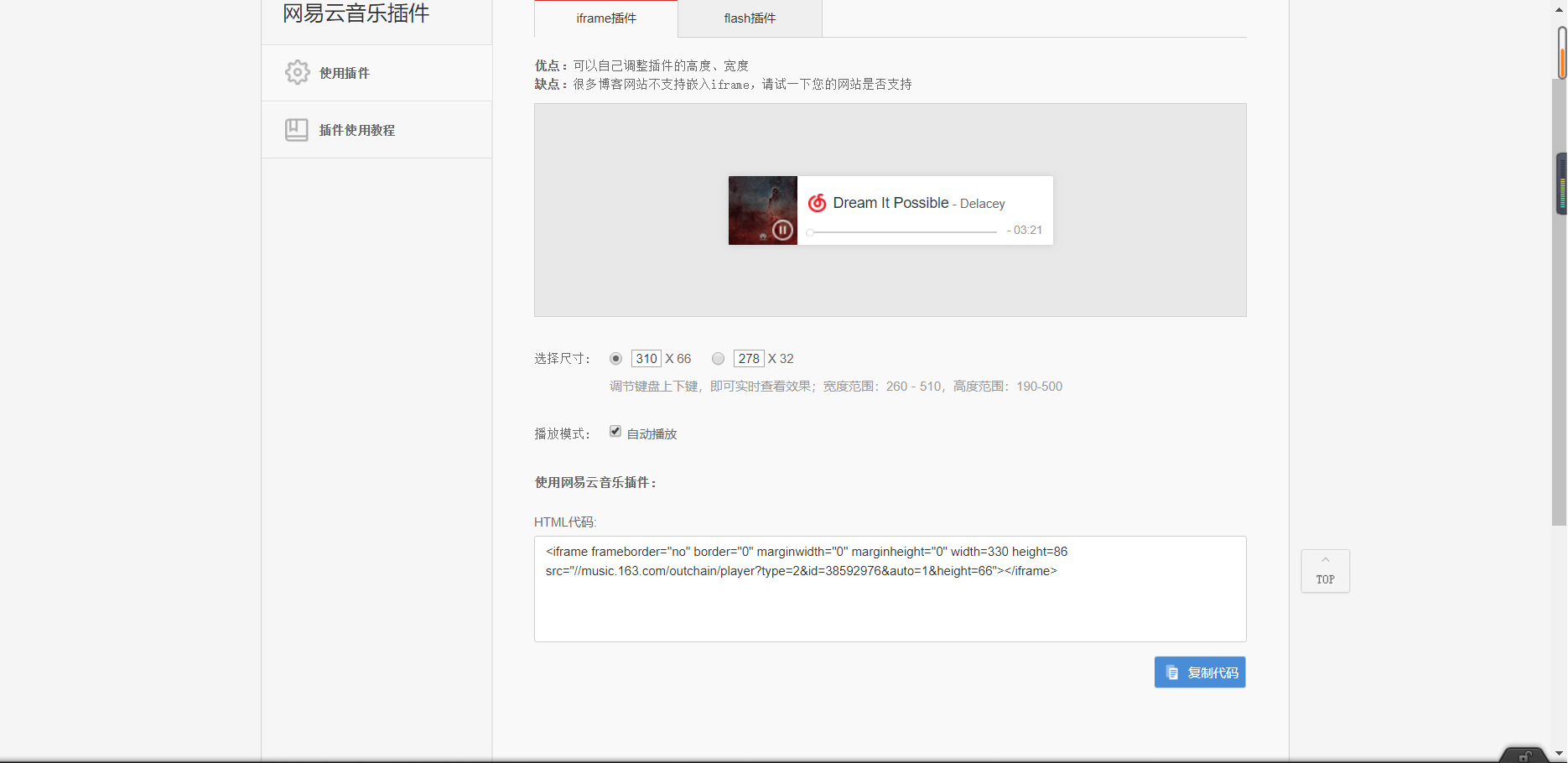Image resolution: width=1568 pixels, height=763 pixels.
Task: Click the 优点 description line
Action: 641,65
